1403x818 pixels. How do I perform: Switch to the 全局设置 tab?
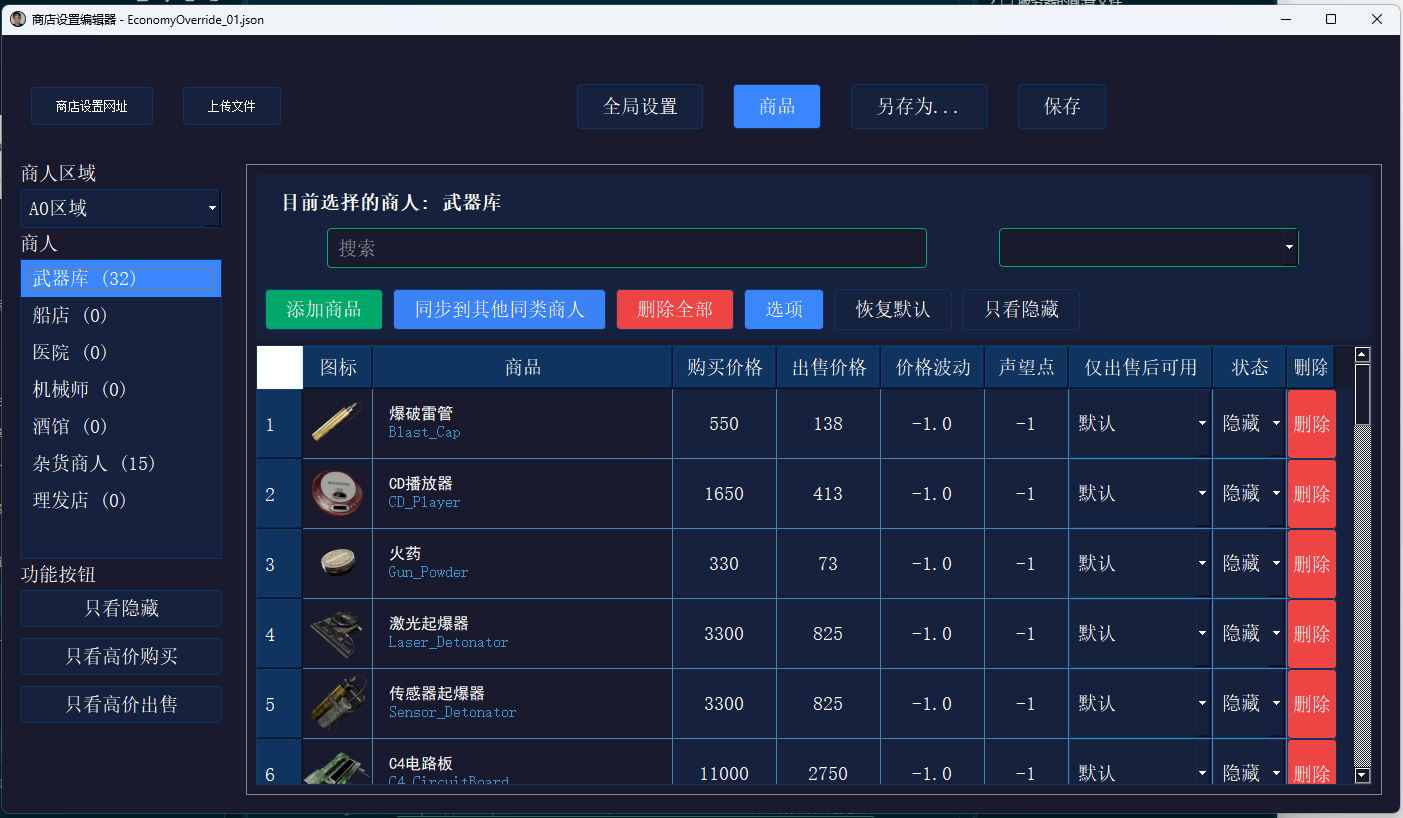coord(640,106)
